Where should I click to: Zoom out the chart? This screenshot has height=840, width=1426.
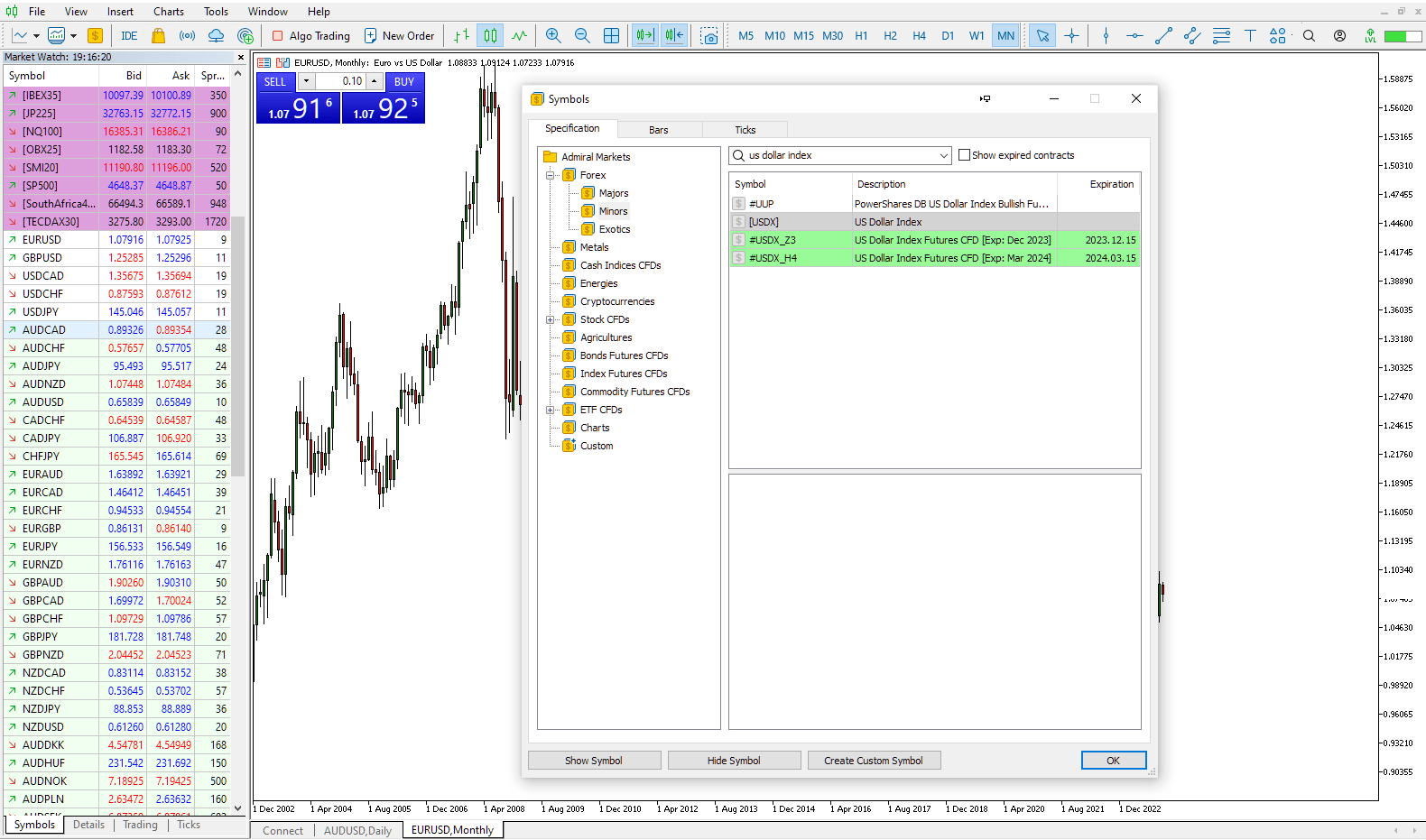[x=582, y=36]
